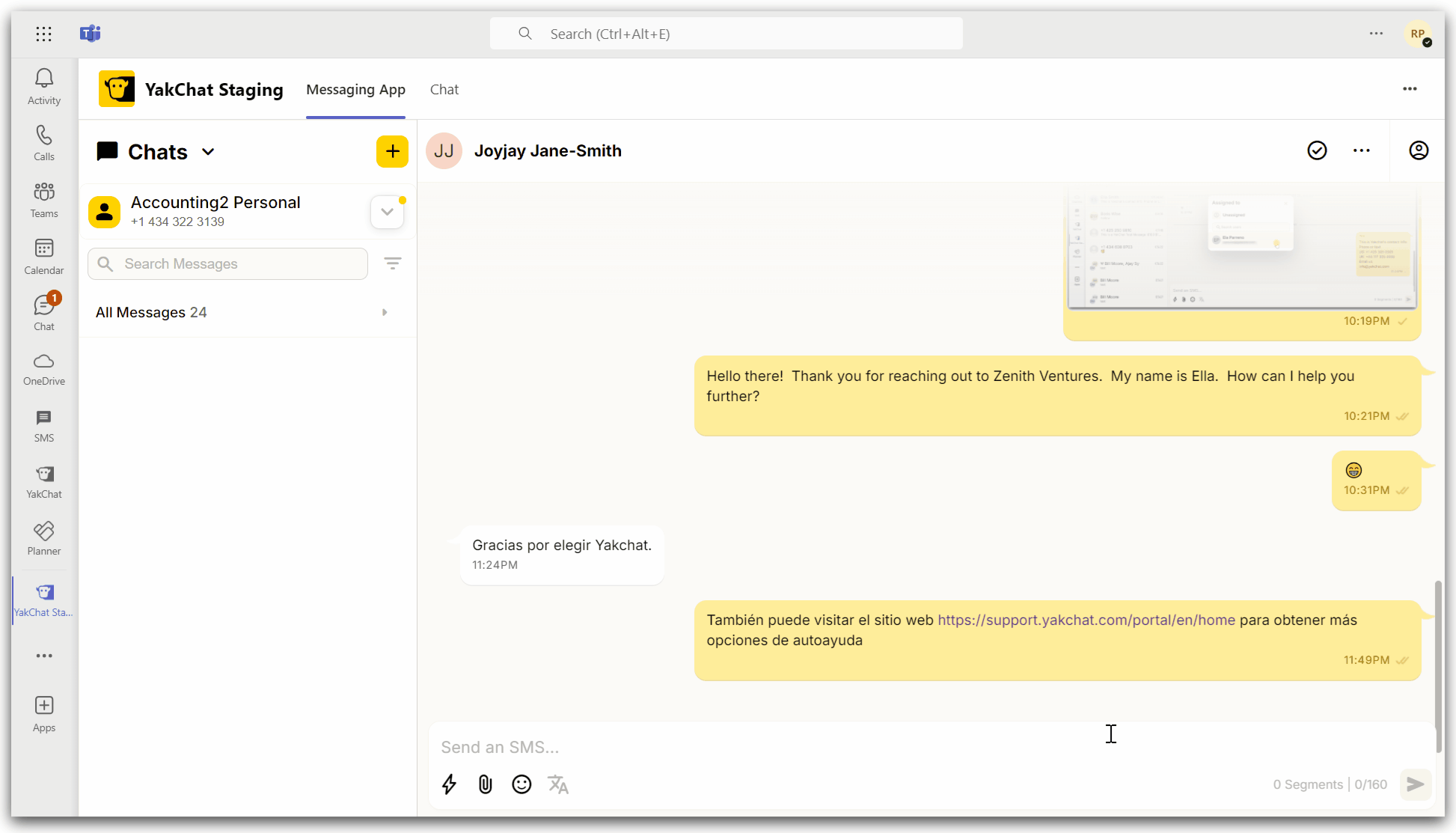Open YakChat Staging more options ellipsis
This screenshot has width=1456, height=833.
click(1410, 89)
